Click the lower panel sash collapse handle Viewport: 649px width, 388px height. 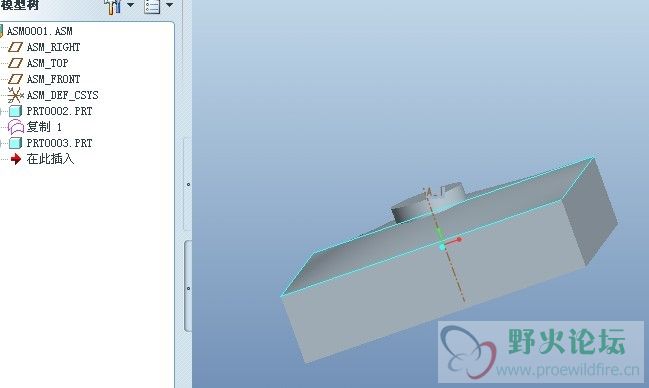pyautogui.click(x=188, y=287)
